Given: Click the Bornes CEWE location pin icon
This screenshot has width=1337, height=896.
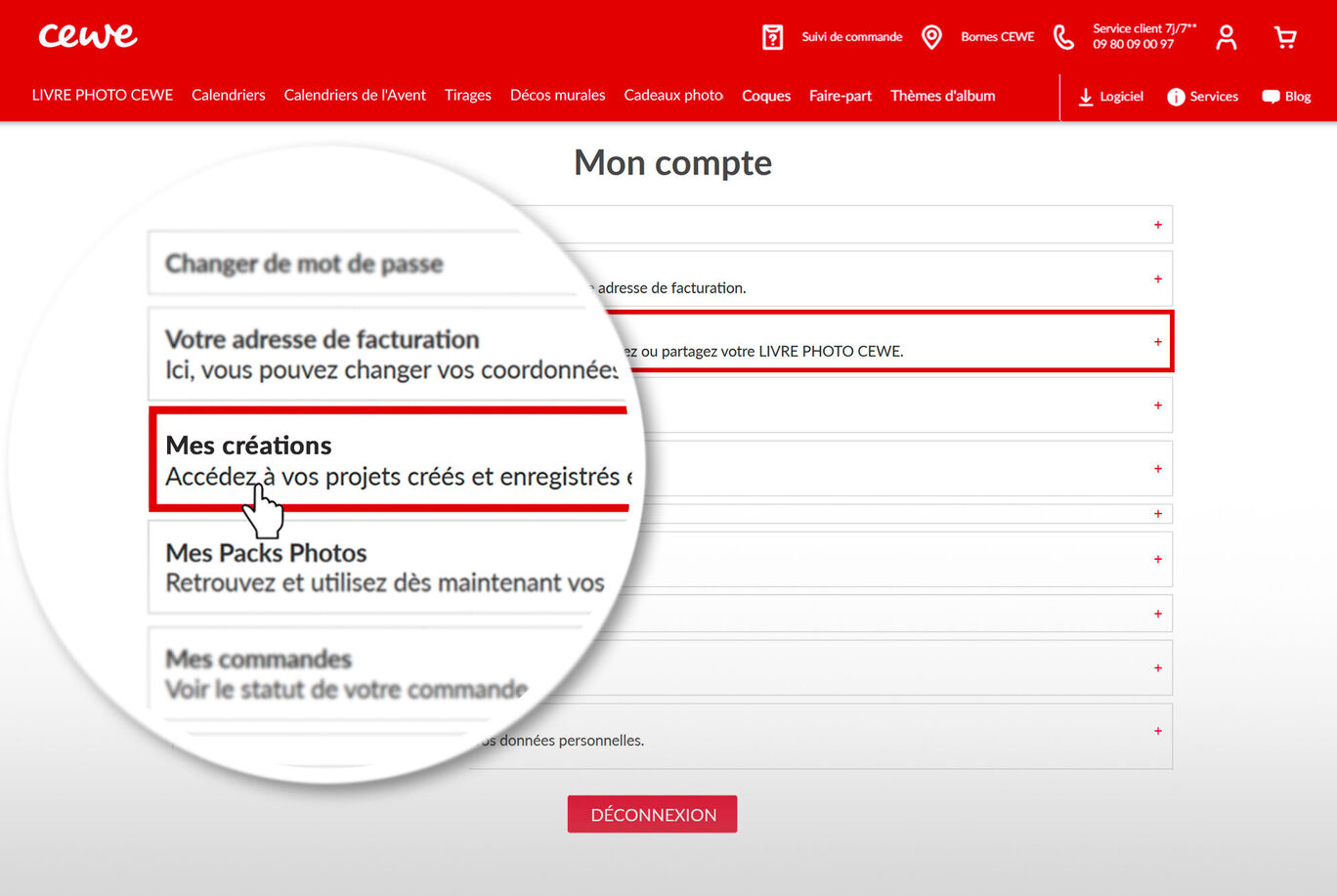Looking at the screenshot, I should point(931,36).
